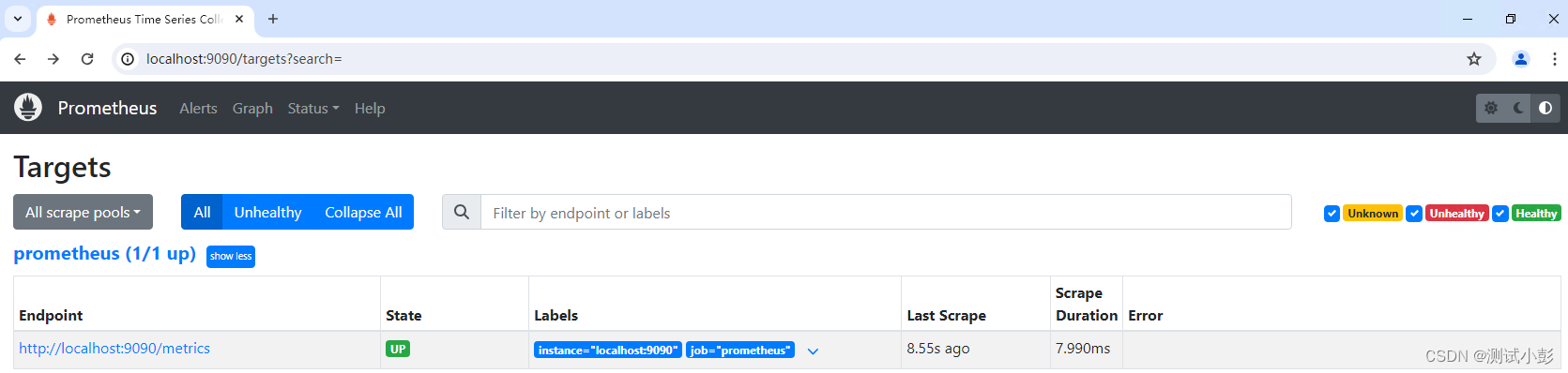Open All scrape pools dropdown
The width and height of the screenshot is (1568, 373).
pyautogui.click(x=83, y=212)
